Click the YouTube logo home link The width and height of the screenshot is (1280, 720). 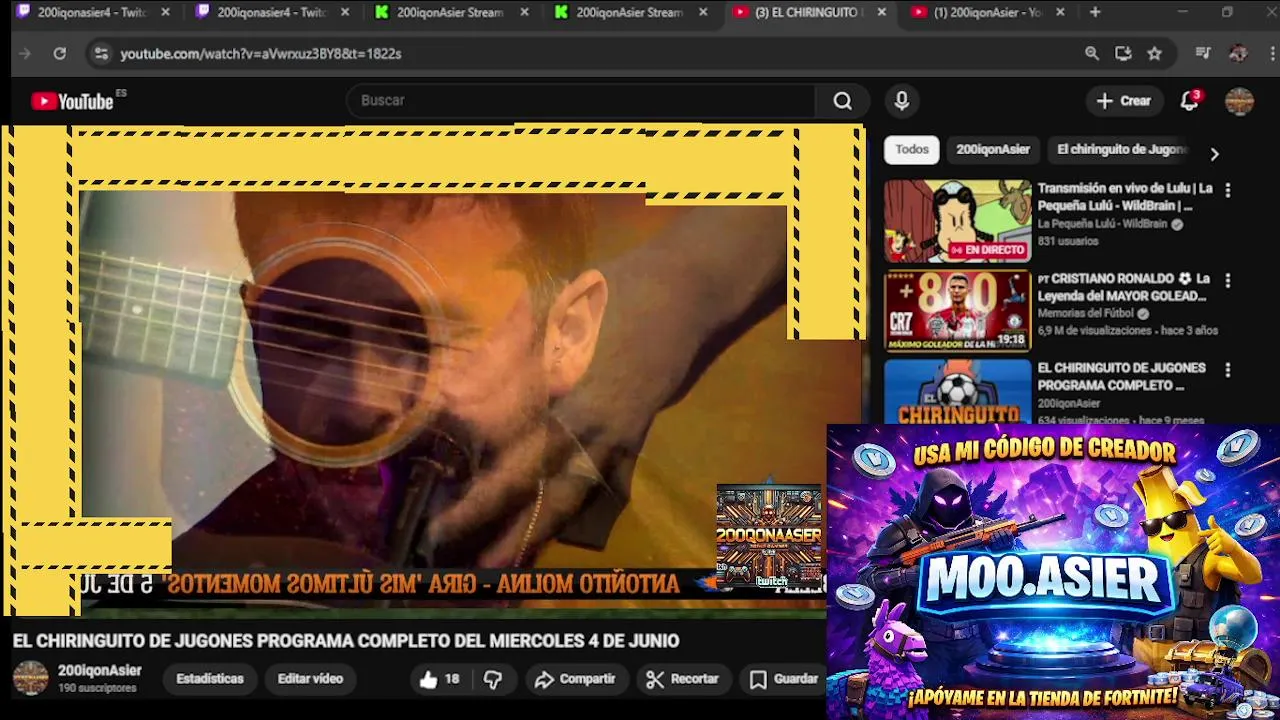[x=72, y=101]
